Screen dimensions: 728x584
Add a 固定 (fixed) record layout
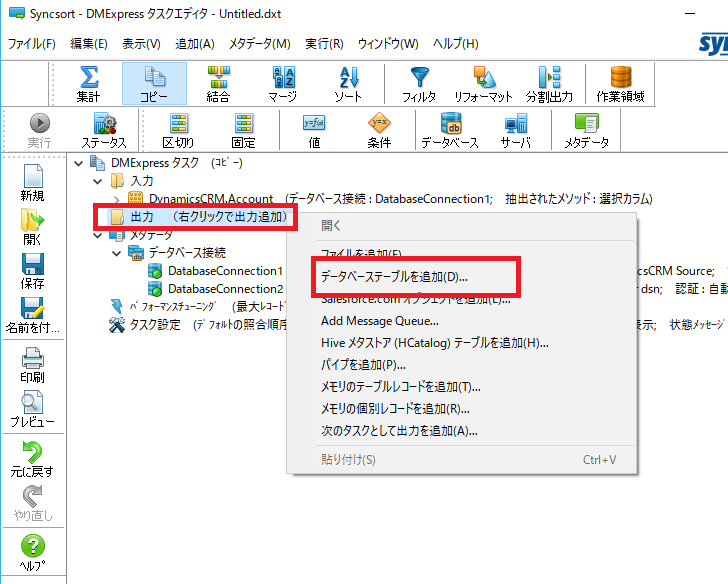pyautogui.click(x=243, y=130)
